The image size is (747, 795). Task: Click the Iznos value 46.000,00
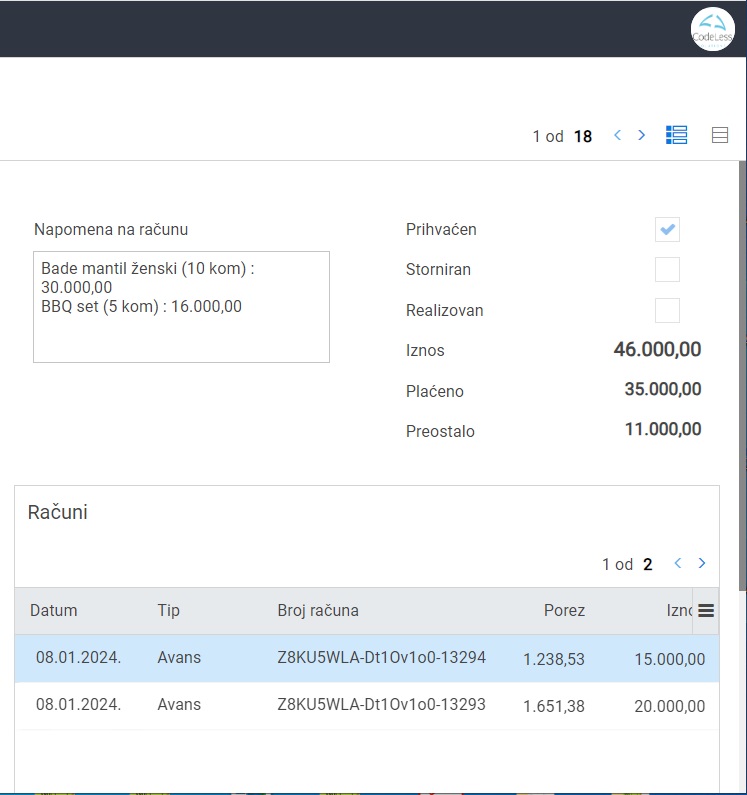pos(657,349)
